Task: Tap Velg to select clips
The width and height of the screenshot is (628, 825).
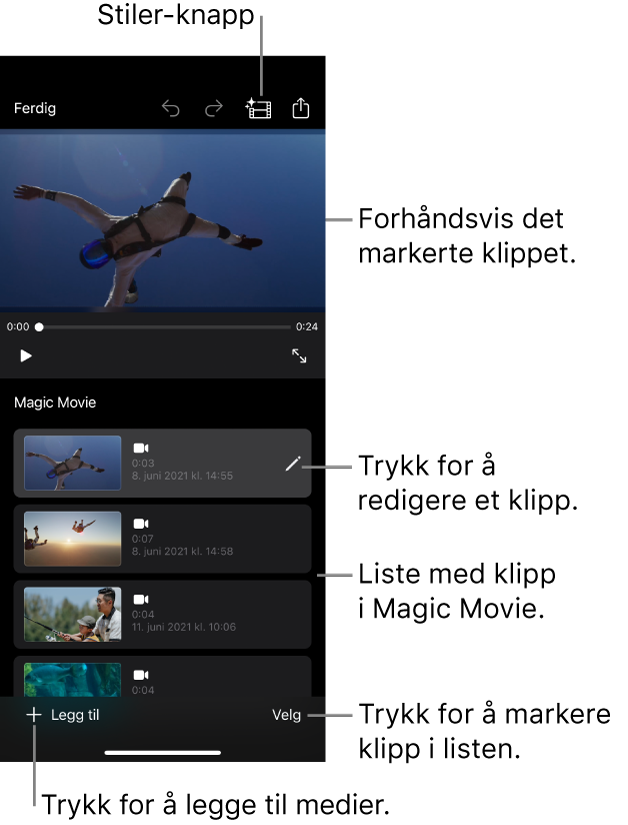Action: [287, 715]
